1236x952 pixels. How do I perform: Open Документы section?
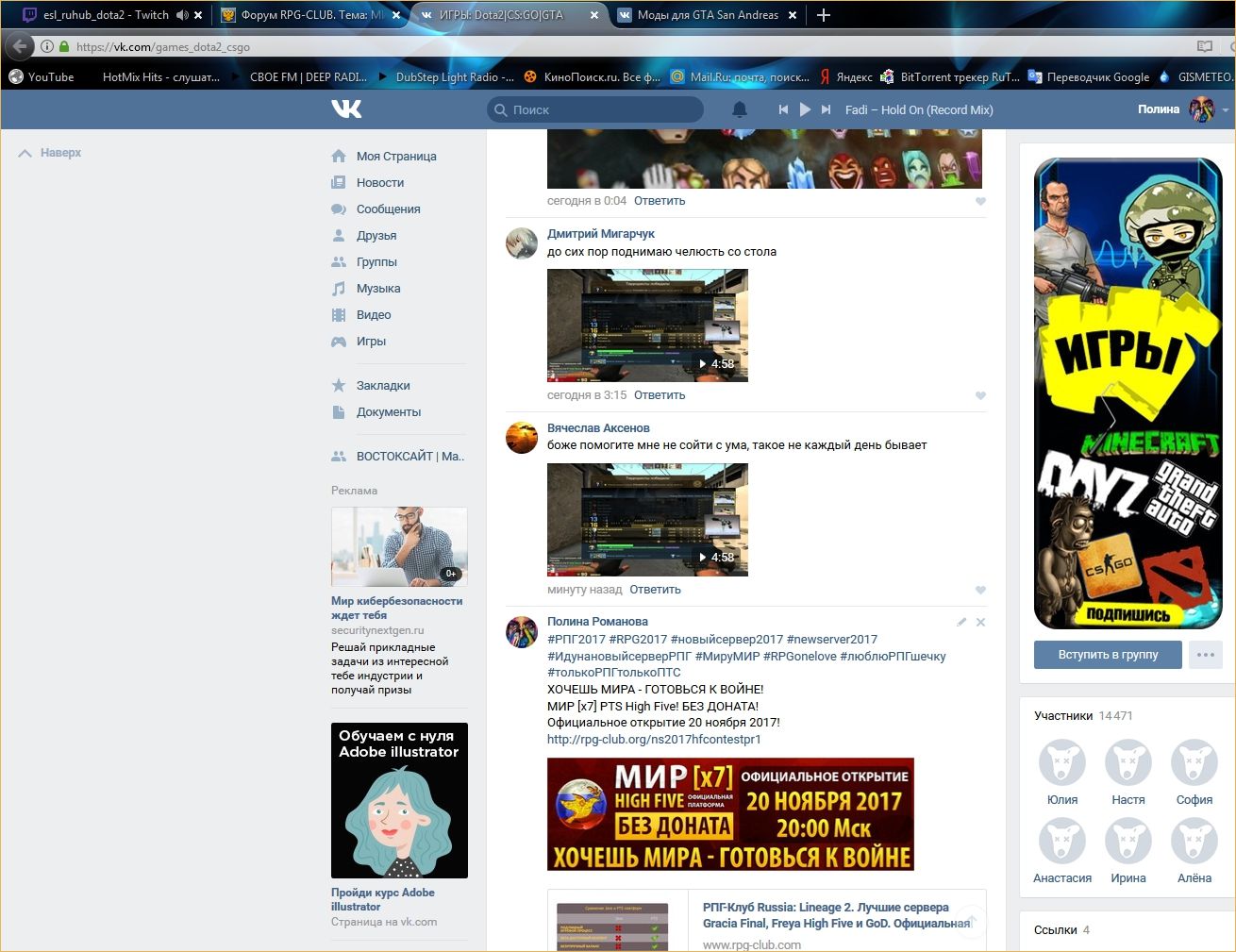[389, 412]
